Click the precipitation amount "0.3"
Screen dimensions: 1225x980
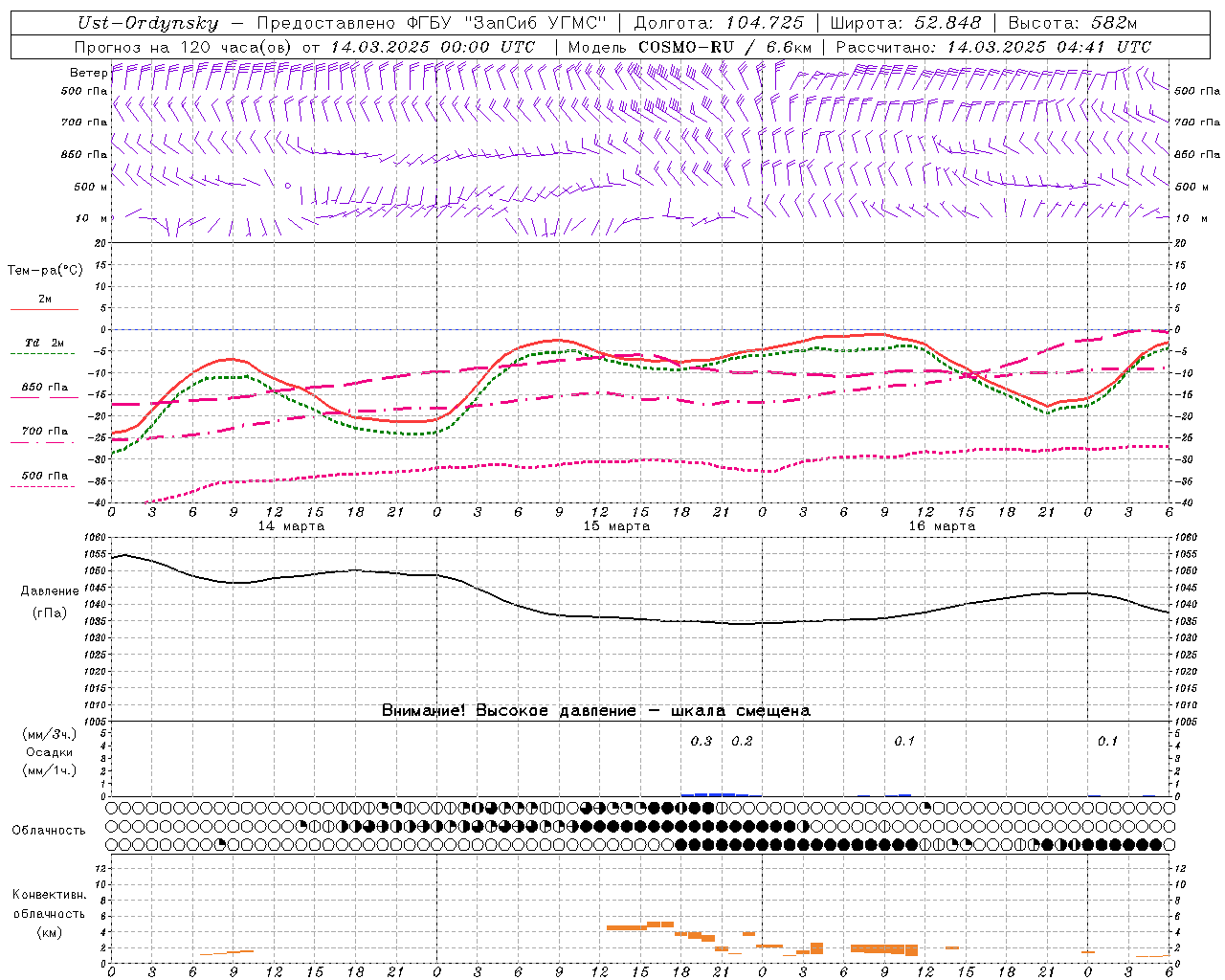point(702,741)
